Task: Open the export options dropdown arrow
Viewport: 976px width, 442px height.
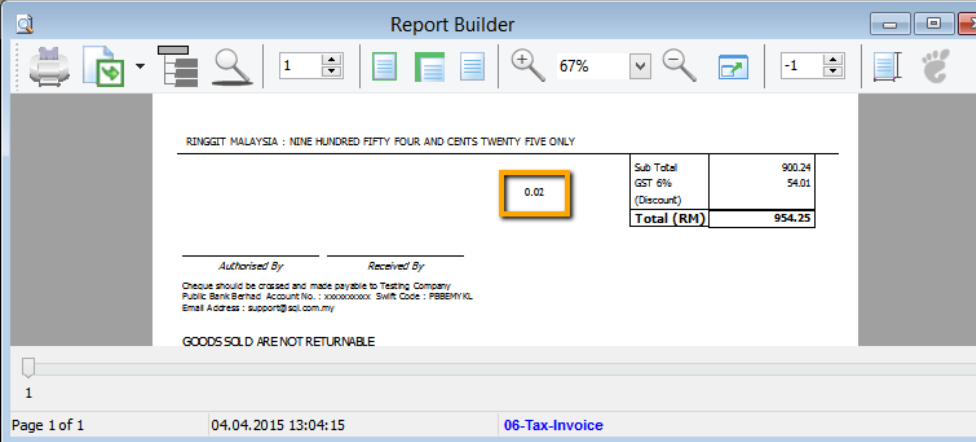Action: pyautogui.click(x=139, y=67)
